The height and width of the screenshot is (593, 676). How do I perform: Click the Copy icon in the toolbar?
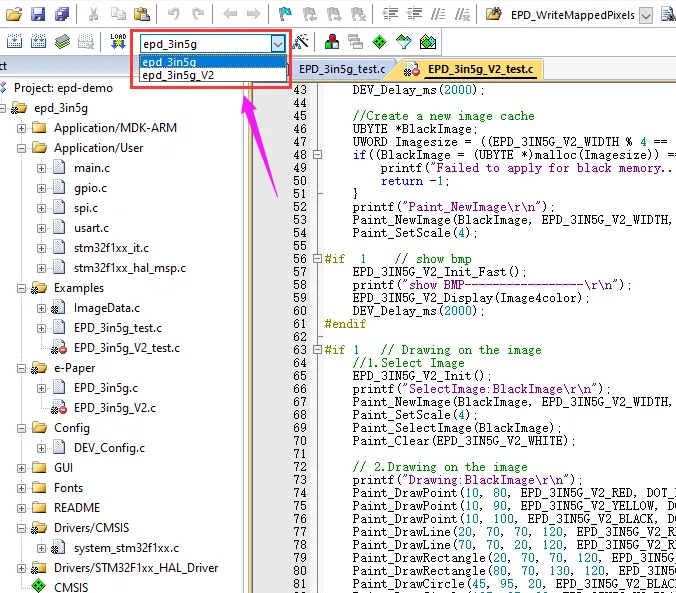tap(118, 14)
